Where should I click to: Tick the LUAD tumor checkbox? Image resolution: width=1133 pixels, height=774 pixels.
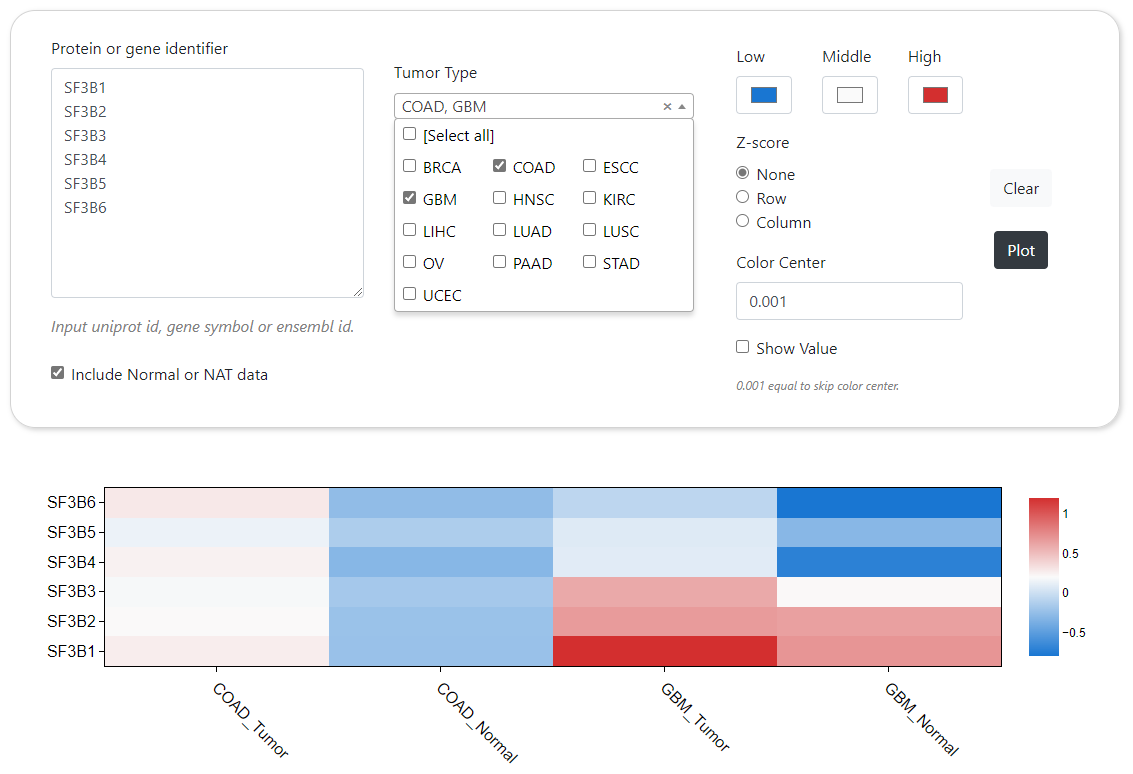pyautogui.click(x=500, y=230)
